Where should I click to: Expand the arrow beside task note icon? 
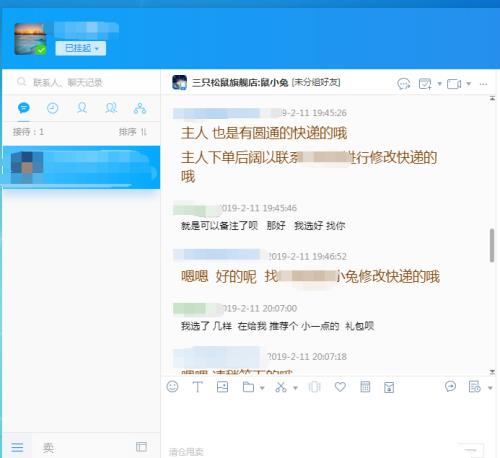tap(439, 84)
